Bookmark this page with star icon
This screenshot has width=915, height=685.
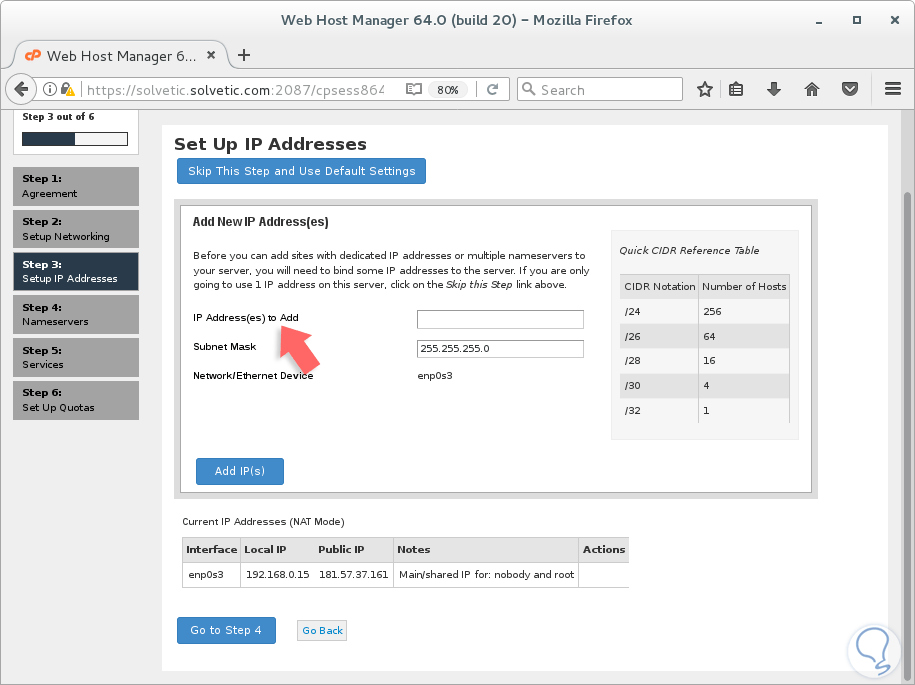click(x=705, y=89)
